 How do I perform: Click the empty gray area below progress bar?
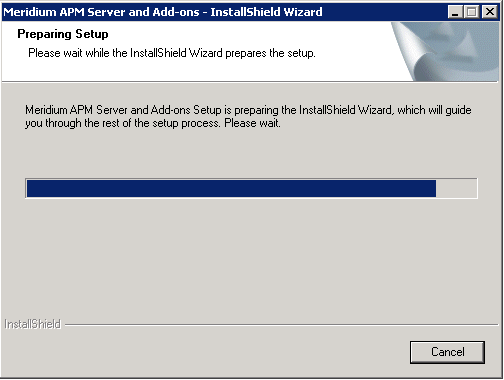[250, 257]
